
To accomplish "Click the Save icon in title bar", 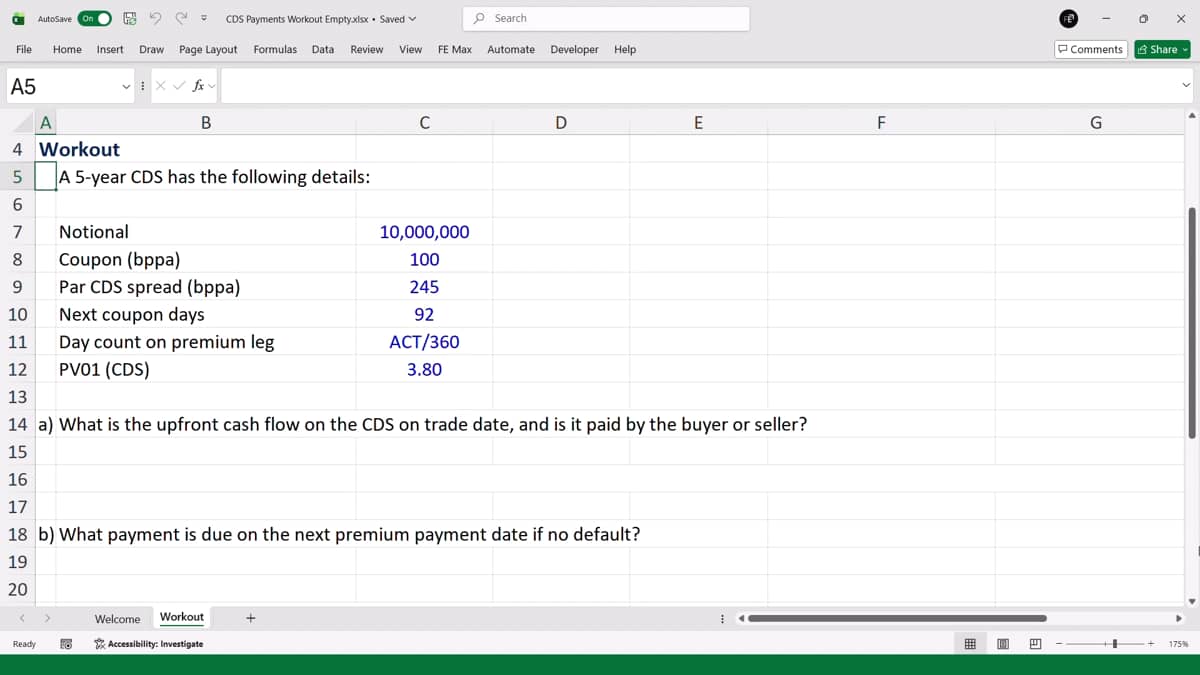I will click(130, 18).
